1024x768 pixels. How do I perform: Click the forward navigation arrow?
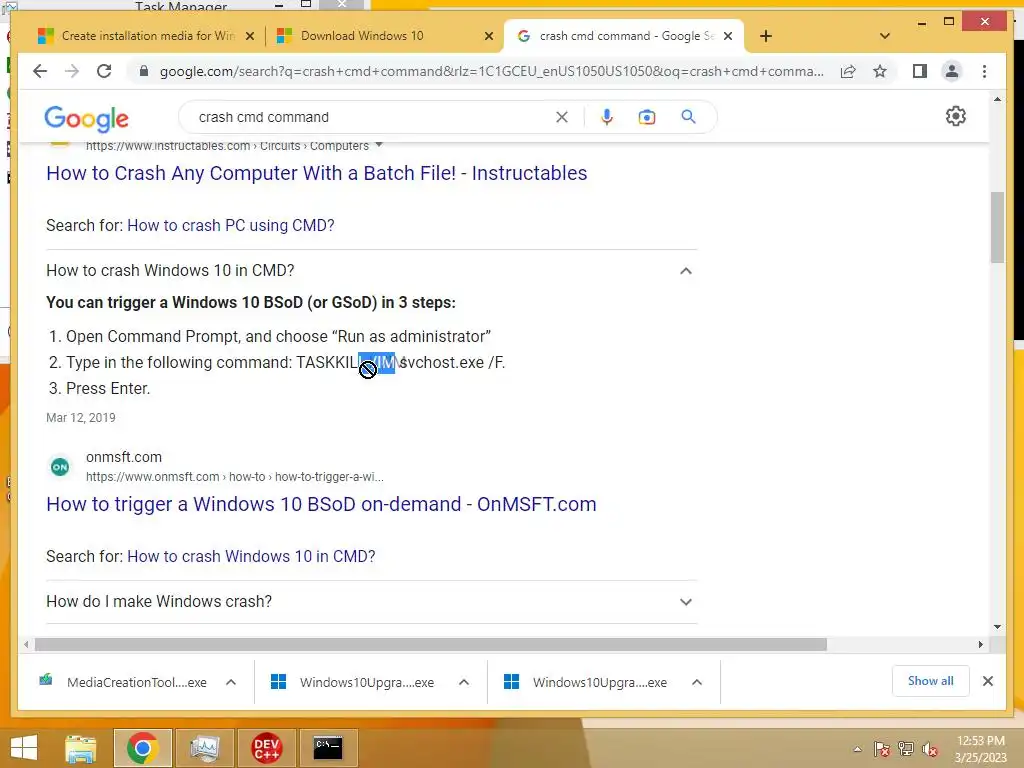[72, 71]
